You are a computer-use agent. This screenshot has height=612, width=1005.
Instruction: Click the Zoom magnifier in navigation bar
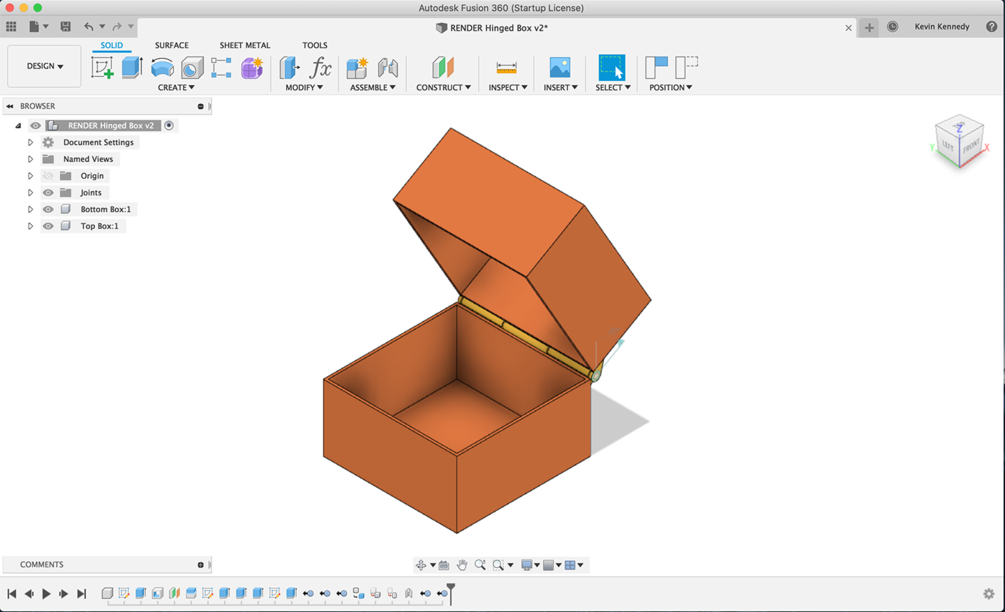(481, 564)
